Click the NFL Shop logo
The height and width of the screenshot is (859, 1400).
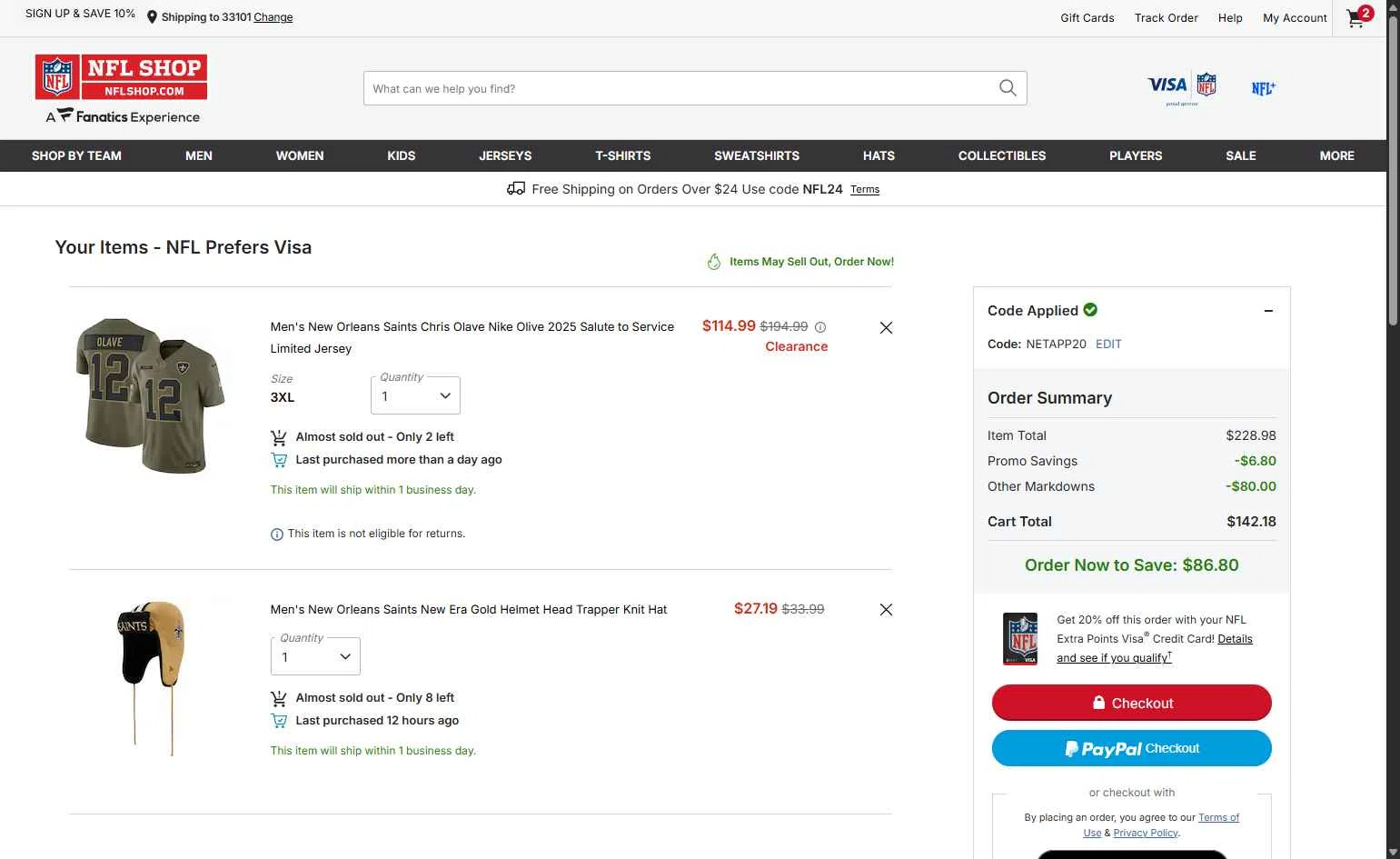[x=121, y=77]
